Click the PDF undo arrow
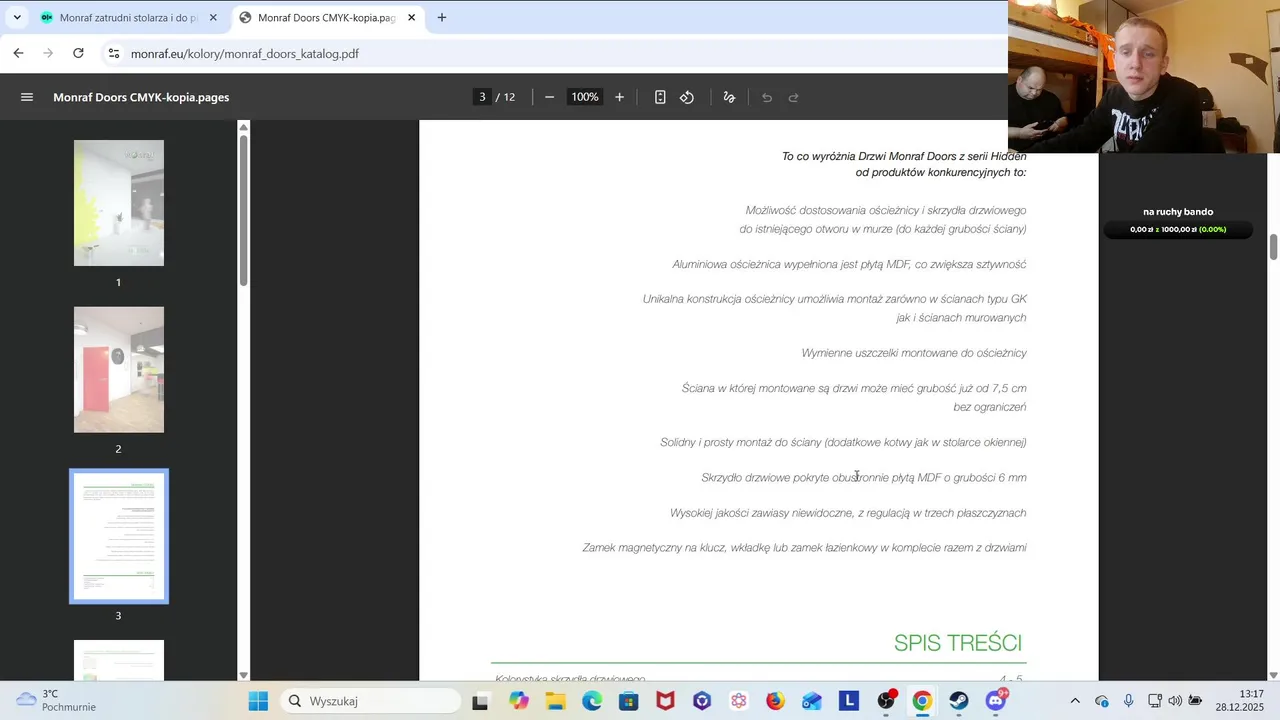 767,97
